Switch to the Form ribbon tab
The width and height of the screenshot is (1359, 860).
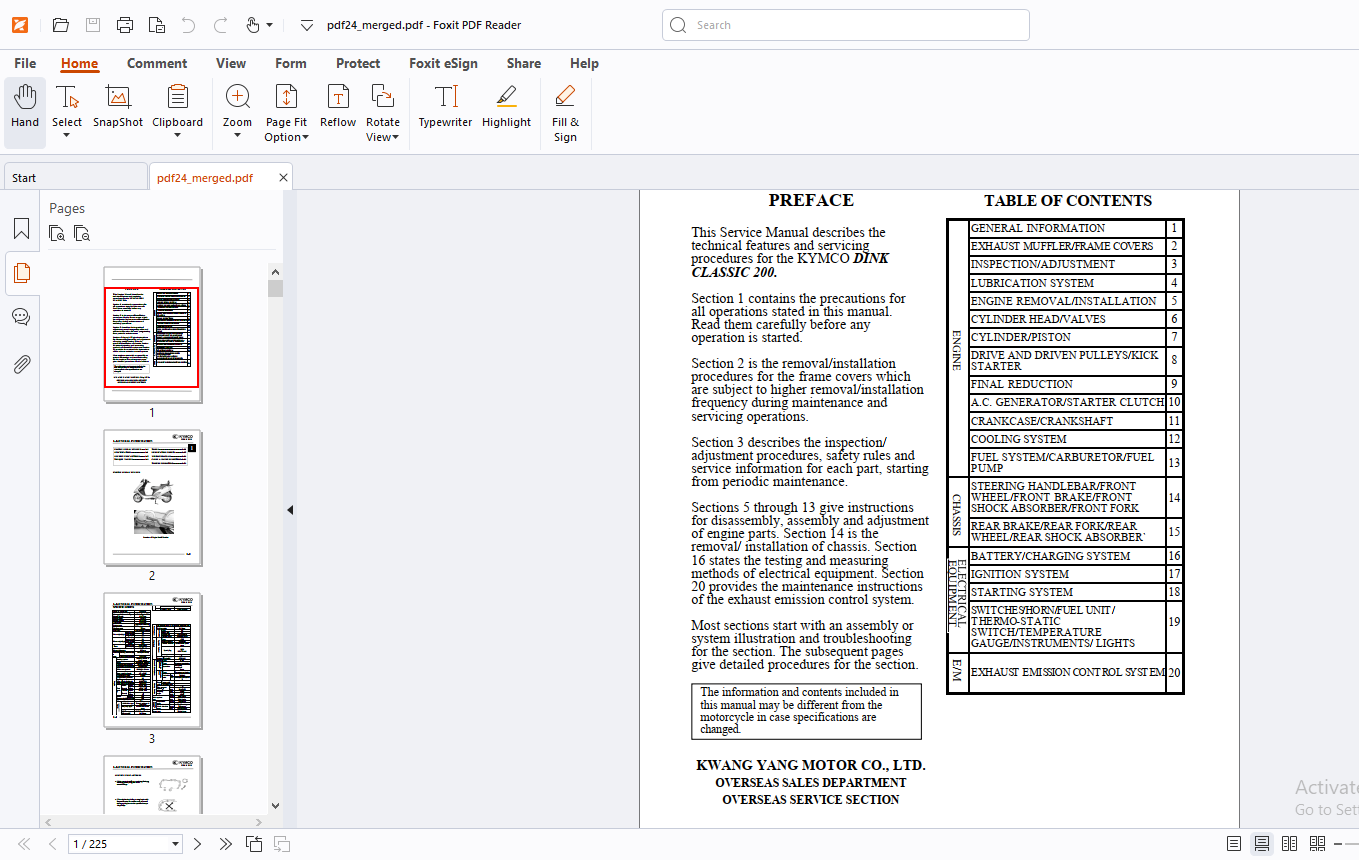tap(291, 63)
